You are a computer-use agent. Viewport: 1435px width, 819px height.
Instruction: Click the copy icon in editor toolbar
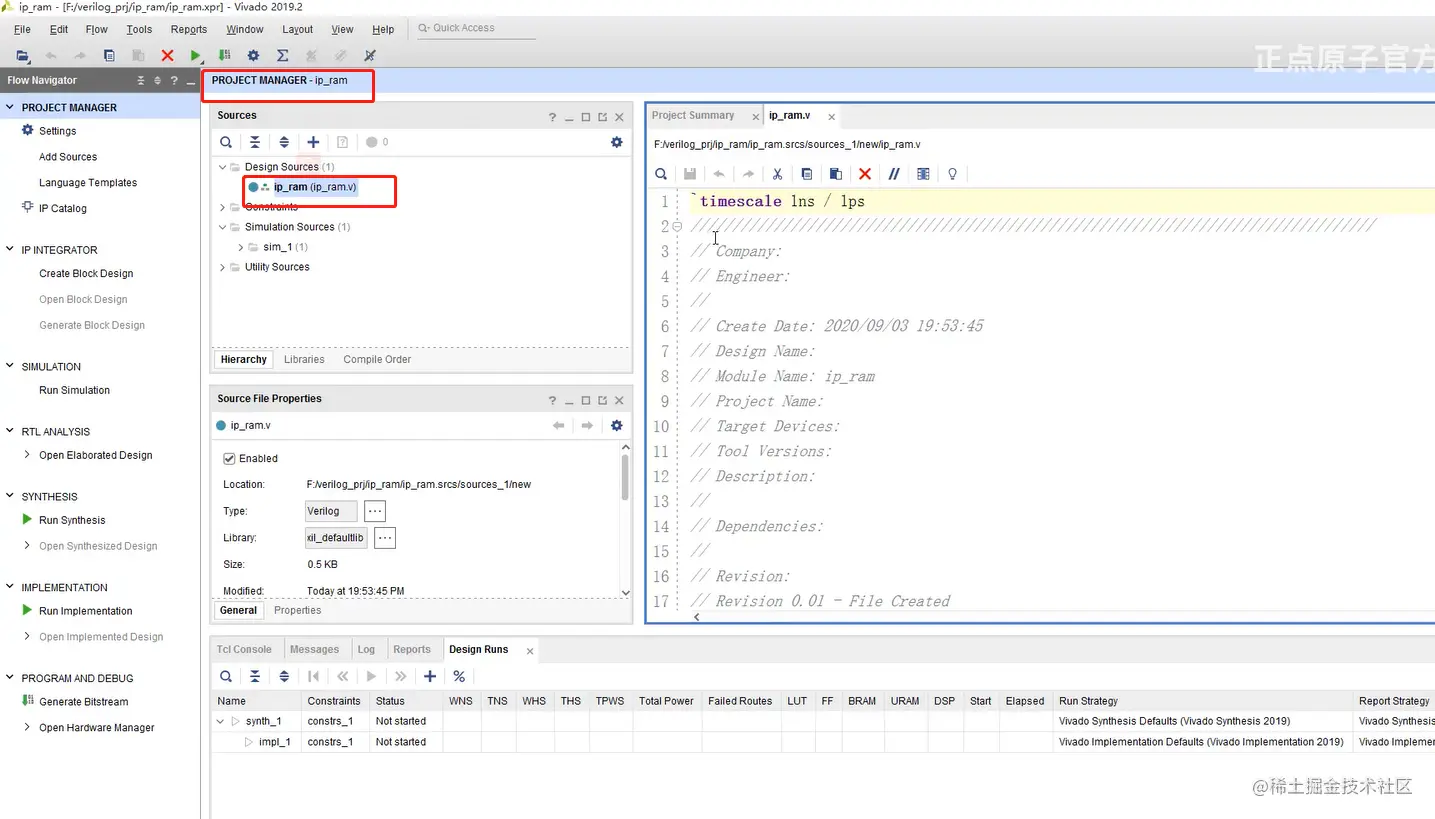click(x=807, y=174)
